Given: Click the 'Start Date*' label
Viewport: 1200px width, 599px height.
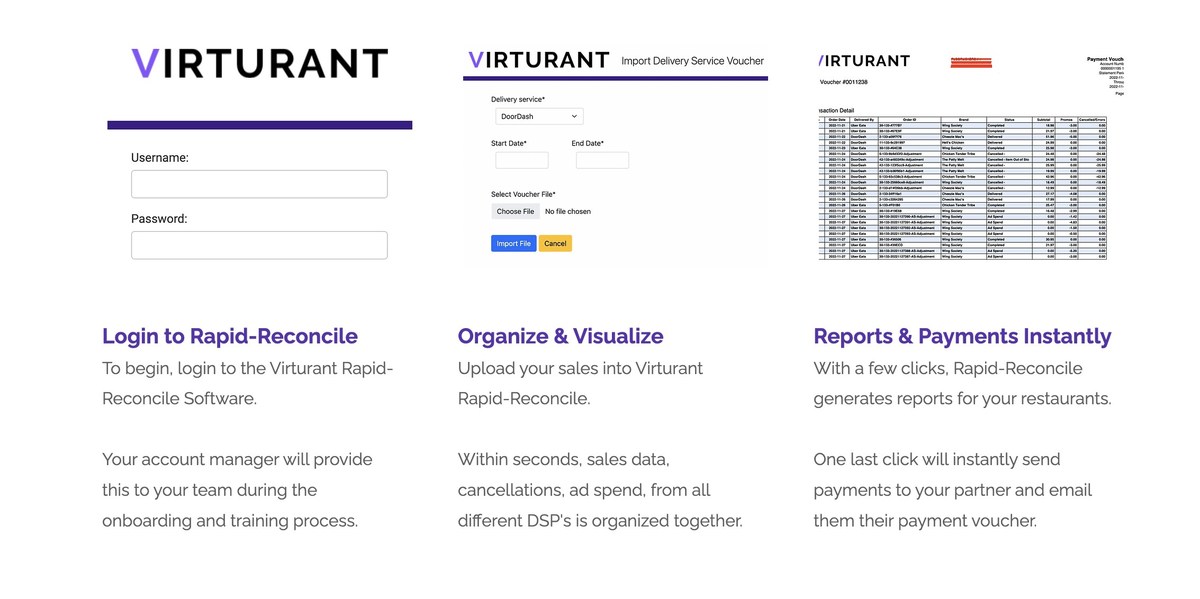Looking at the screenshot, I should 509,143.
